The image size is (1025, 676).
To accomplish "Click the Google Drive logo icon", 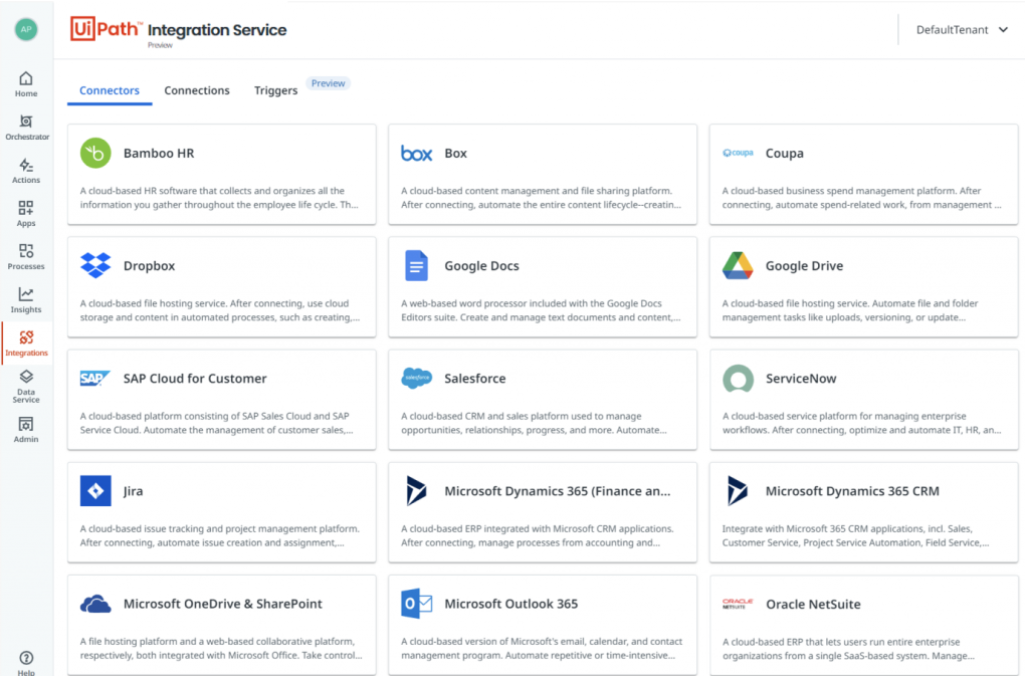I will coord(737,266).
